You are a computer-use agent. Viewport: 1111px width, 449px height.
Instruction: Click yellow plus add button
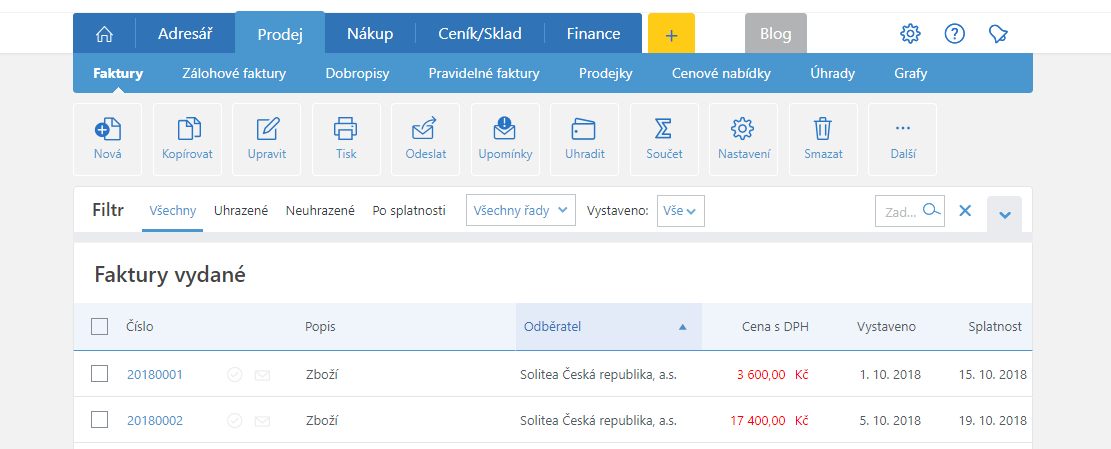[x=671, y=34]
